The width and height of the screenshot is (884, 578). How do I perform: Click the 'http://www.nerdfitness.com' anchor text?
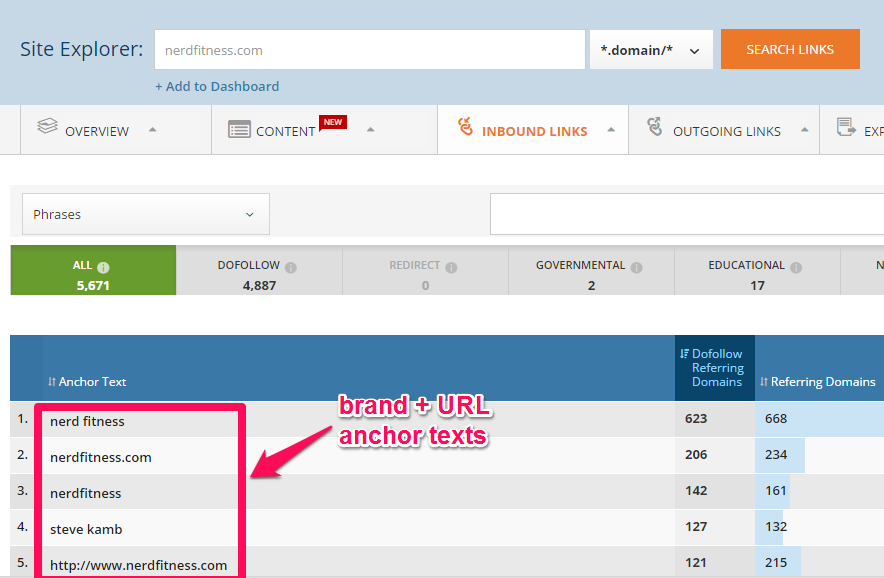coord(139,565)
